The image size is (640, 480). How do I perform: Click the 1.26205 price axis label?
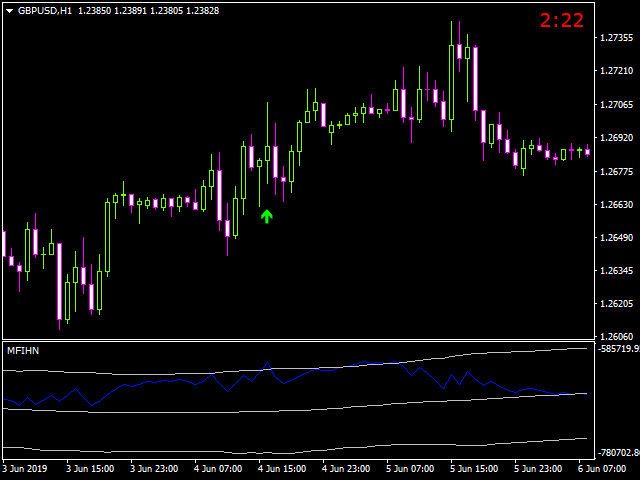[617, 304]
